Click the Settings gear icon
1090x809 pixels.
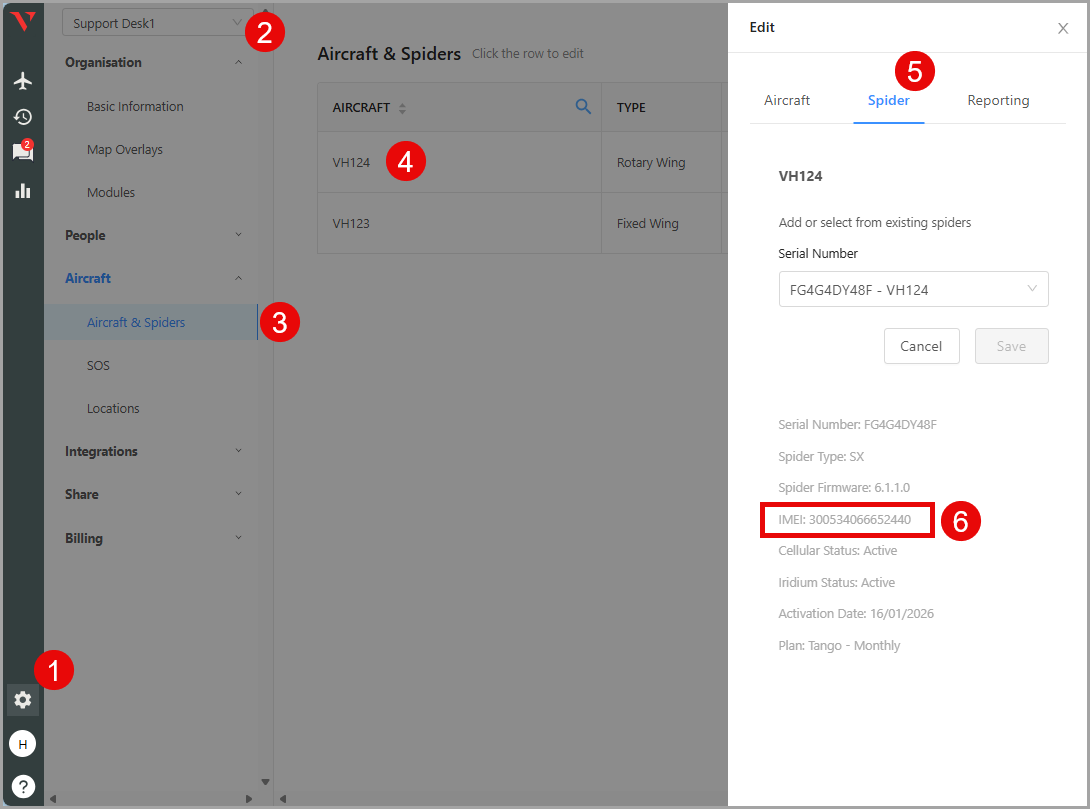click(x=22, y=700)
